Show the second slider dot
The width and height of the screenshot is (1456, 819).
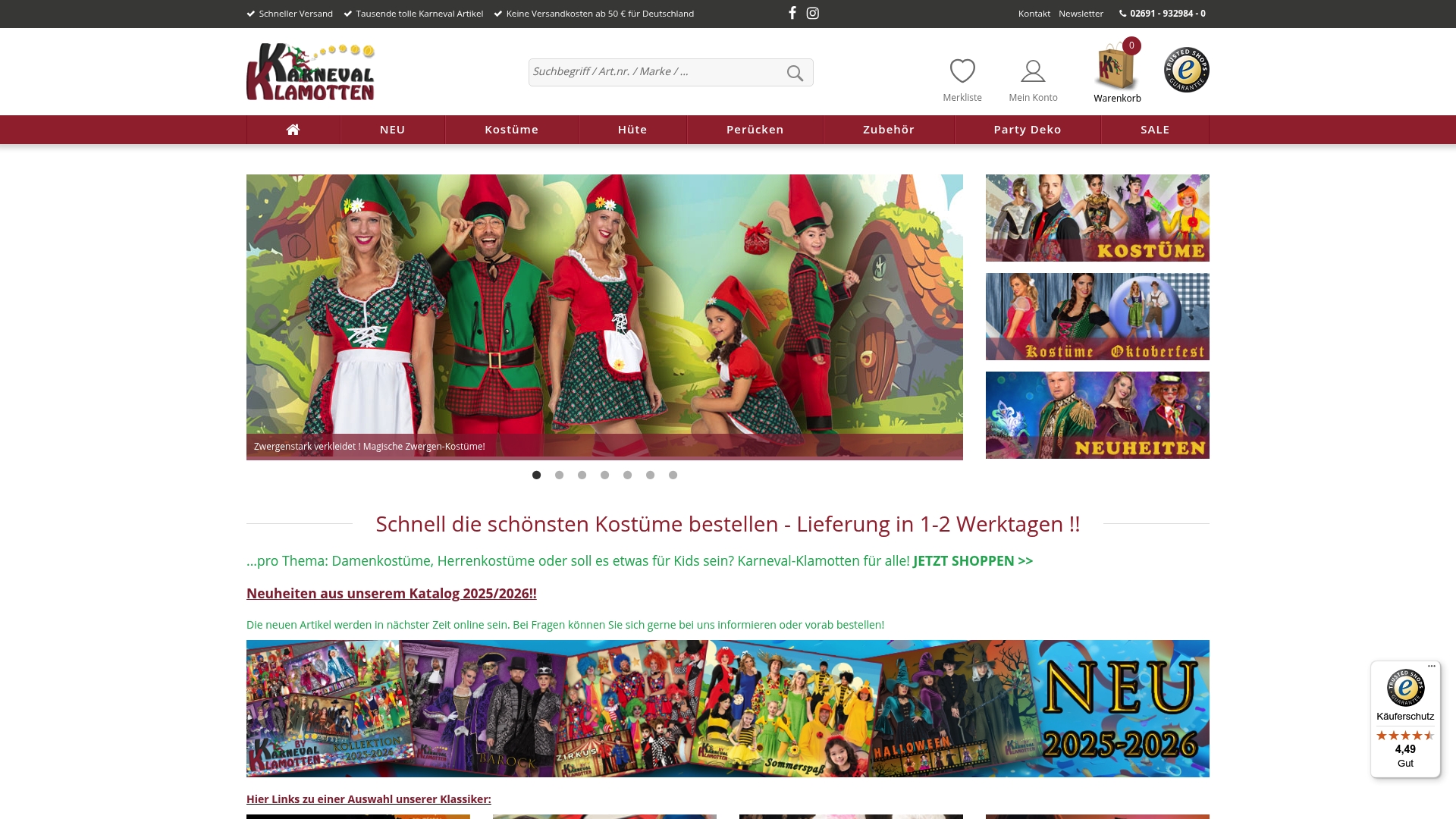point(560,475)
